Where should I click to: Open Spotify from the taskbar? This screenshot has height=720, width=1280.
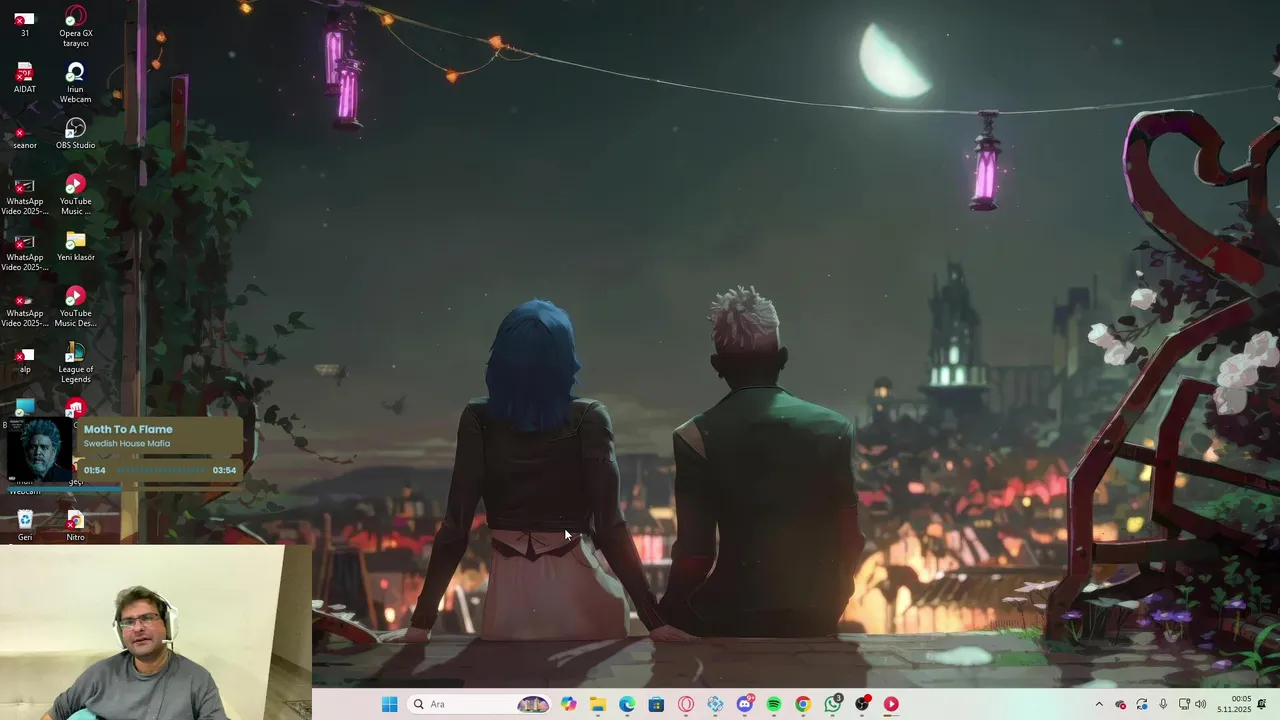[774, 704]
